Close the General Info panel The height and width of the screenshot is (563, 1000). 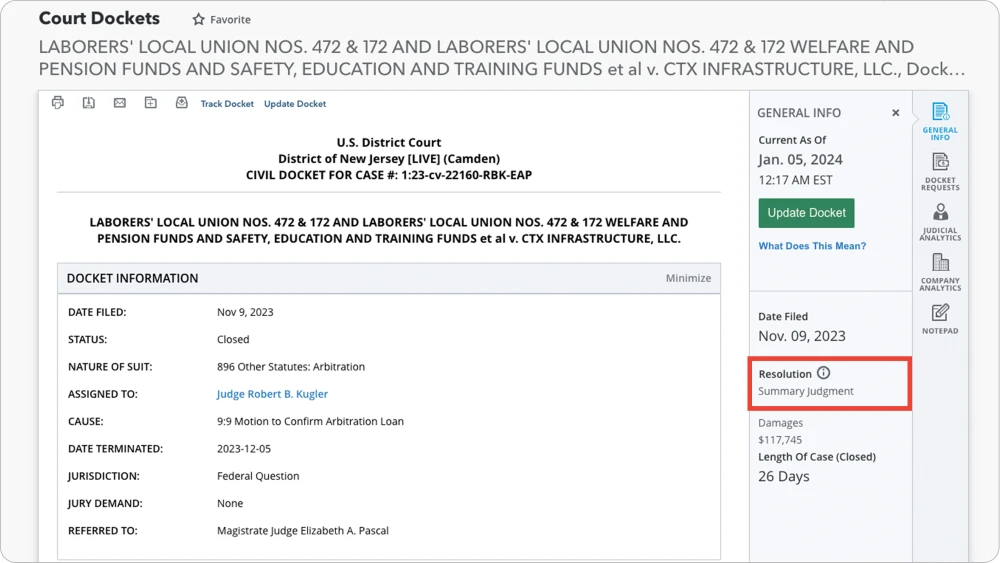(895, 113)
